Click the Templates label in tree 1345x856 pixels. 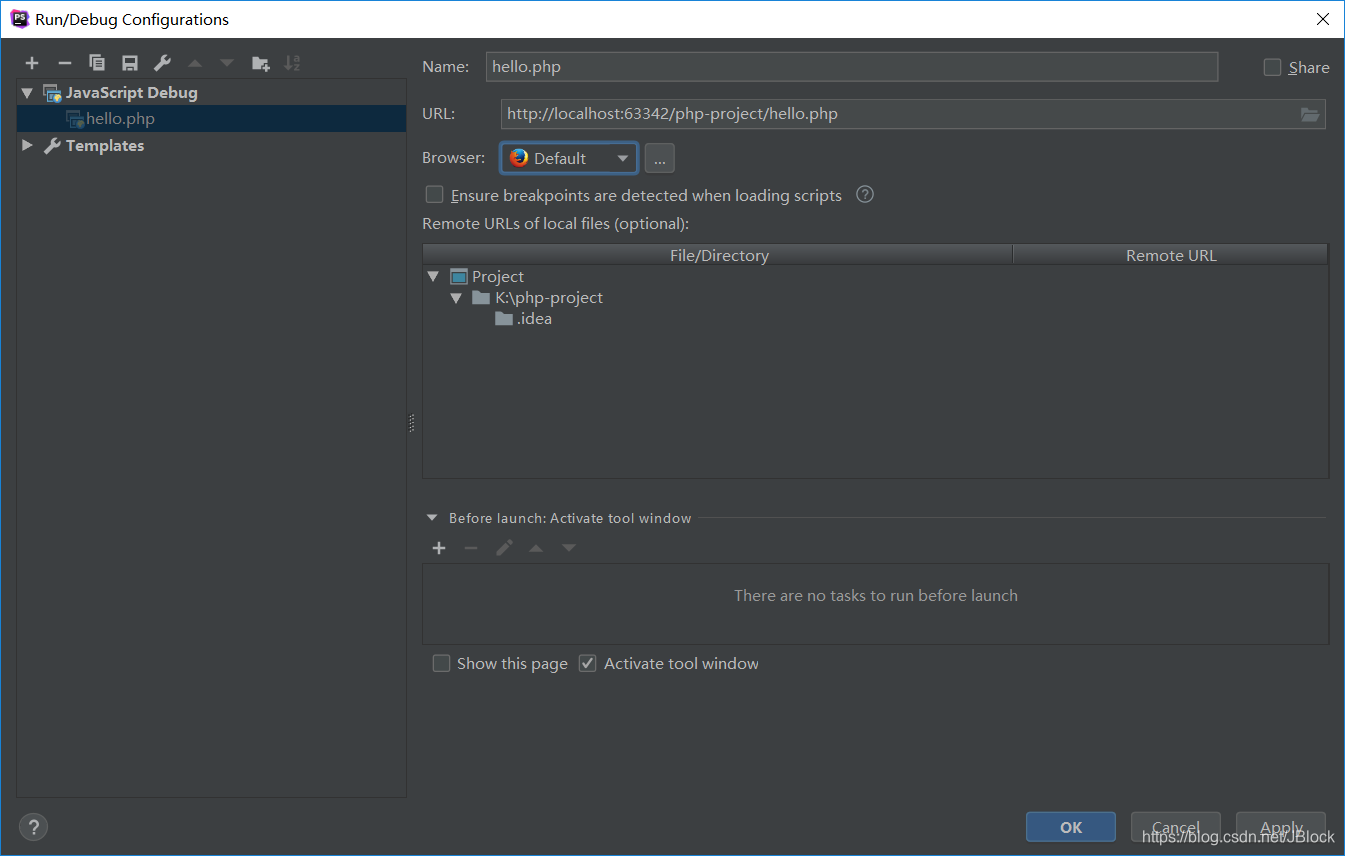(x=105, y=146)
